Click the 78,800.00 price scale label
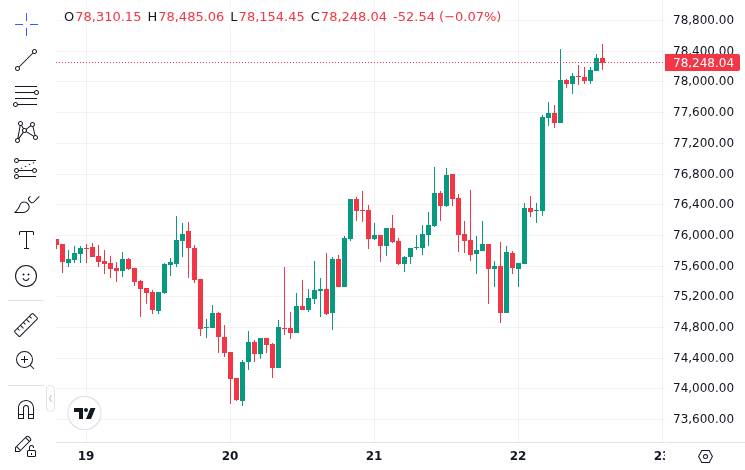Screen dimensions: 745x470 [703, 19]
